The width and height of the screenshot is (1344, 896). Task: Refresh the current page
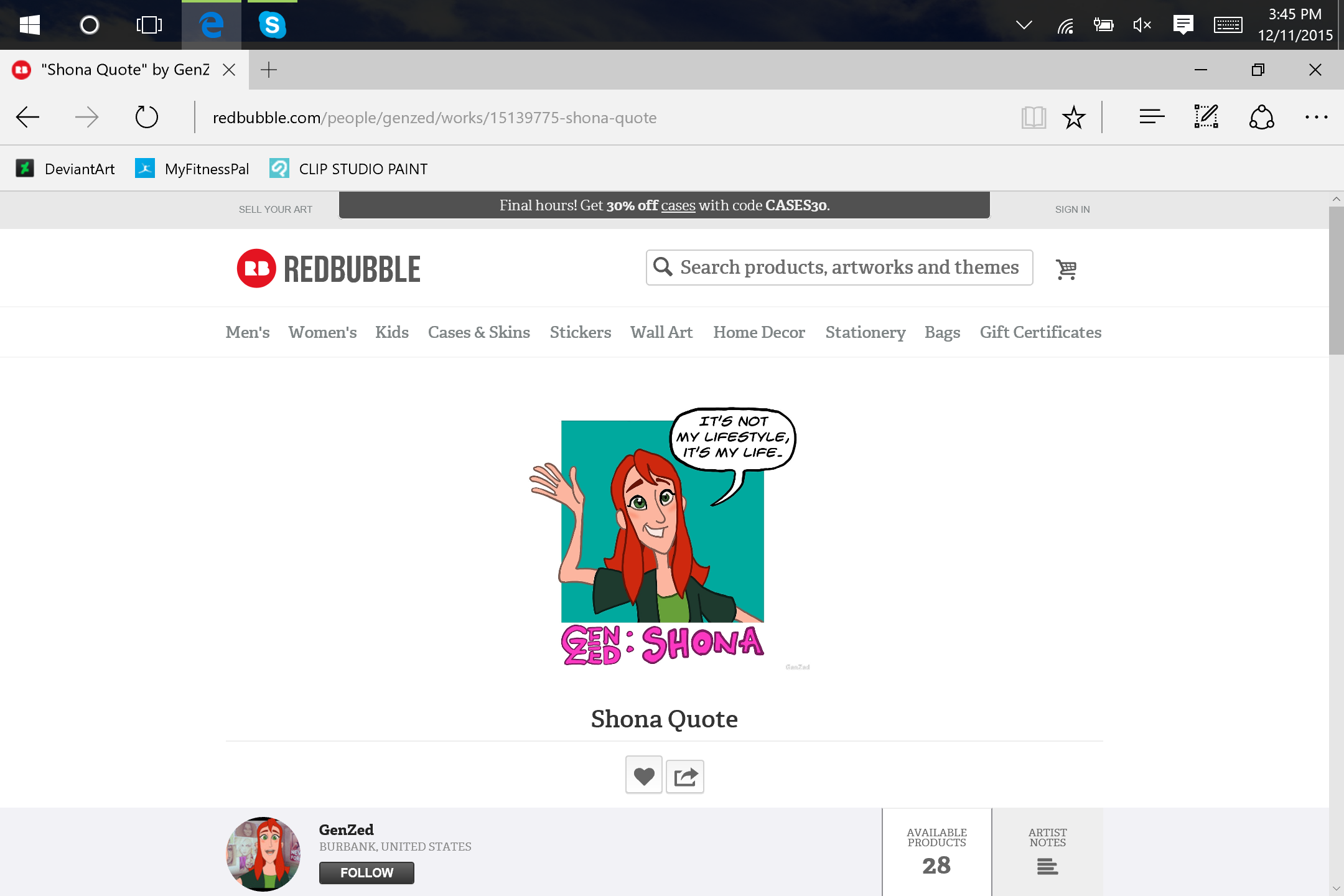[147, 117]
